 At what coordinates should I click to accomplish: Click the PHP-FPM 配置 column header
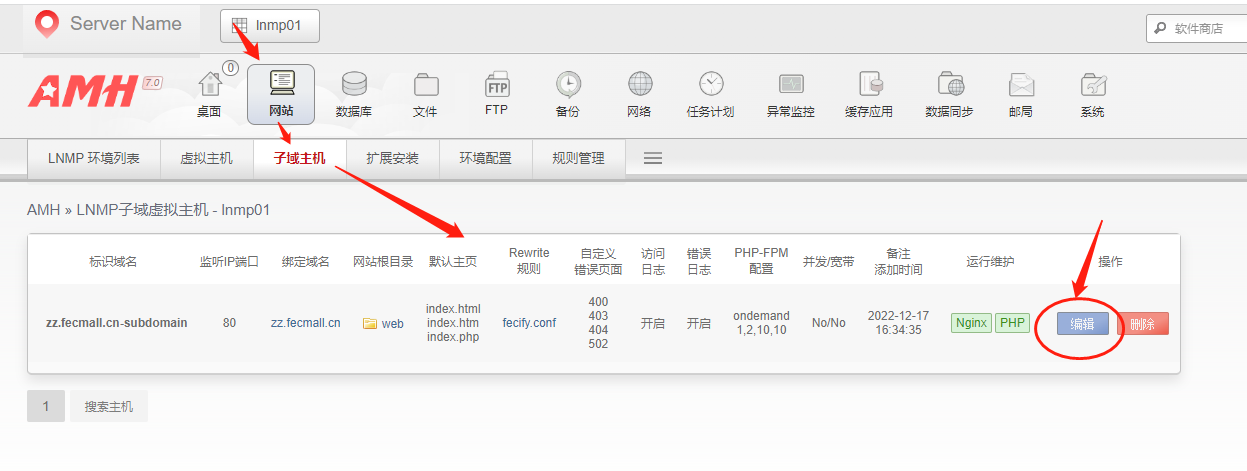tap(761, 261)
